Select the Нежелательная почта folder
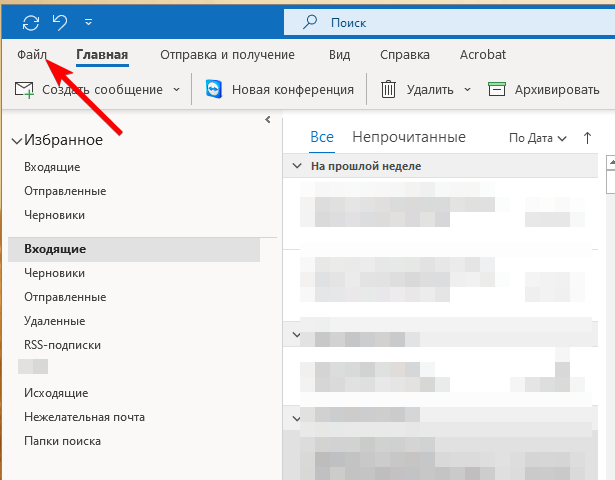The height and width of the screenshot is (480, 615). click(84, 417)
